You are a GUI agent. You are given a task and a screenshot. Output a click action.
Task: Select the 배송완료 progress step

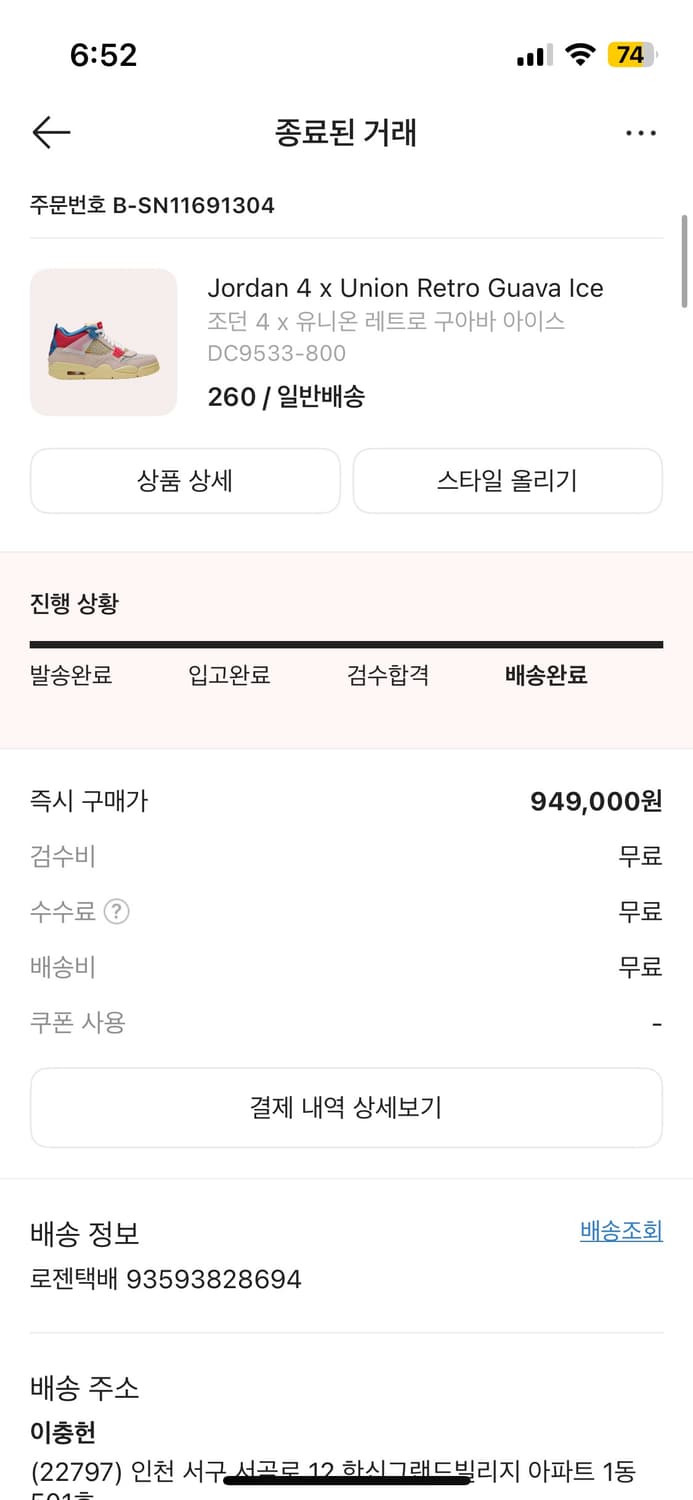(x=545, y=675)
